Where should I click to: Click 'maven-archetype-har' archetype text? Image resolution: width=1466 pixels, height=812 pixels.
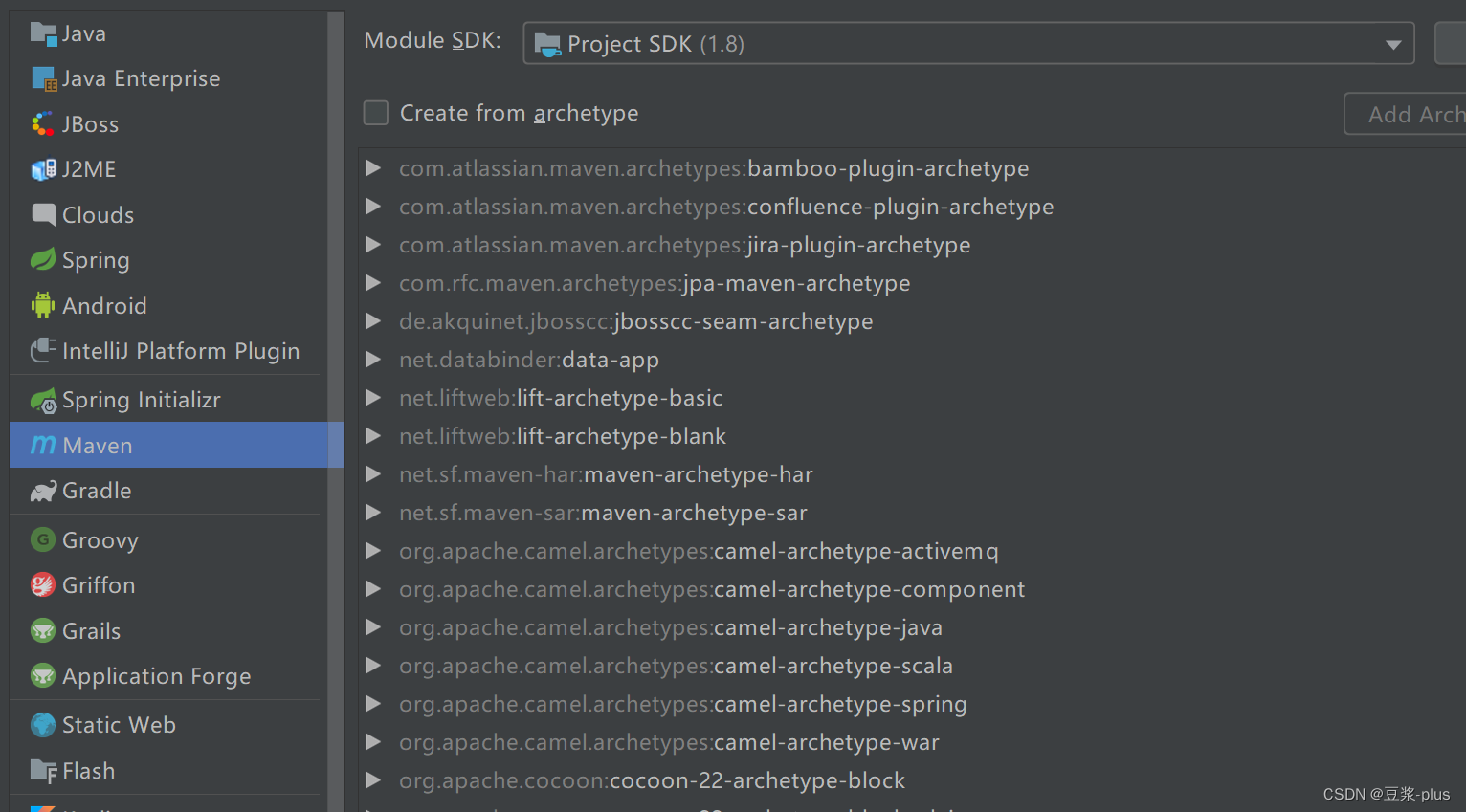(699, 474)
